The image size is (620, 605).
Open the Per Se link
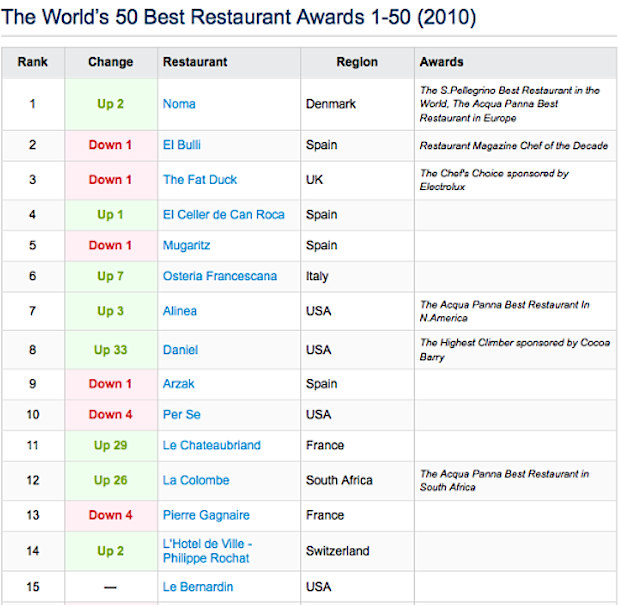(182, 415)
